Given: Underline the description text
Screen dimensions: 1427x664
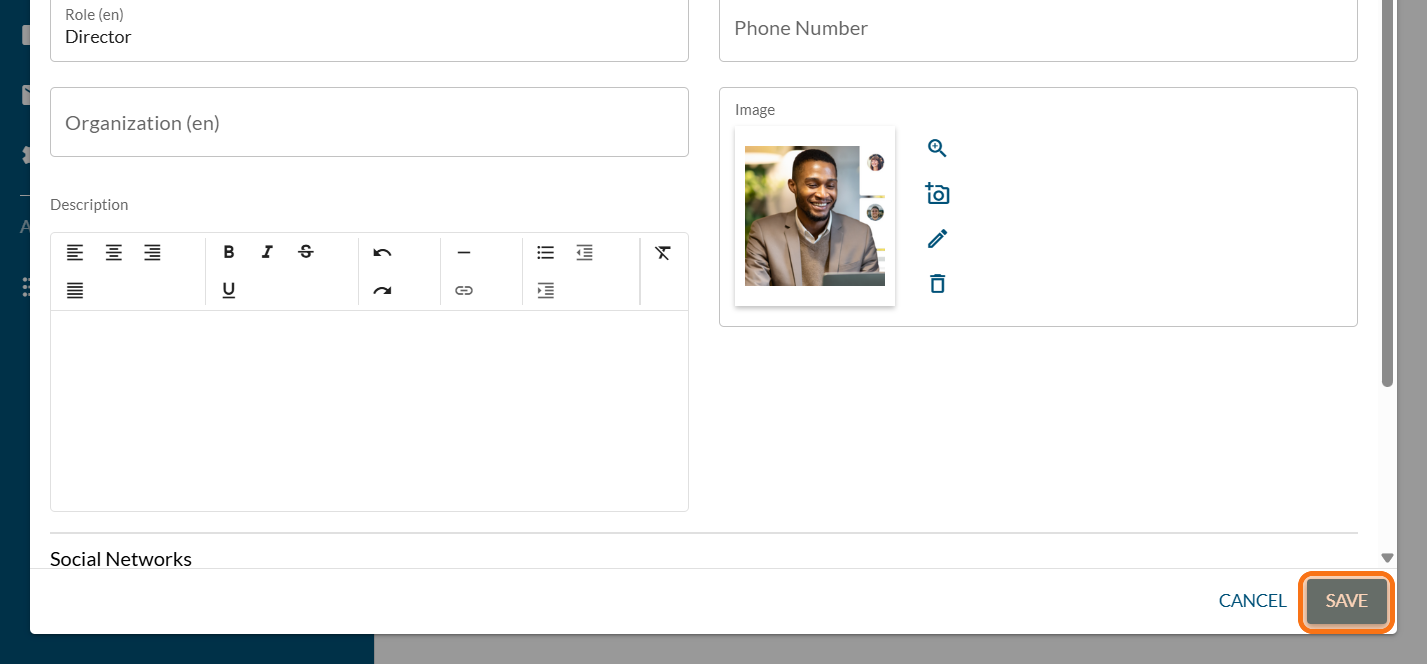Looking at the screenshot, I should coord(229,291).
